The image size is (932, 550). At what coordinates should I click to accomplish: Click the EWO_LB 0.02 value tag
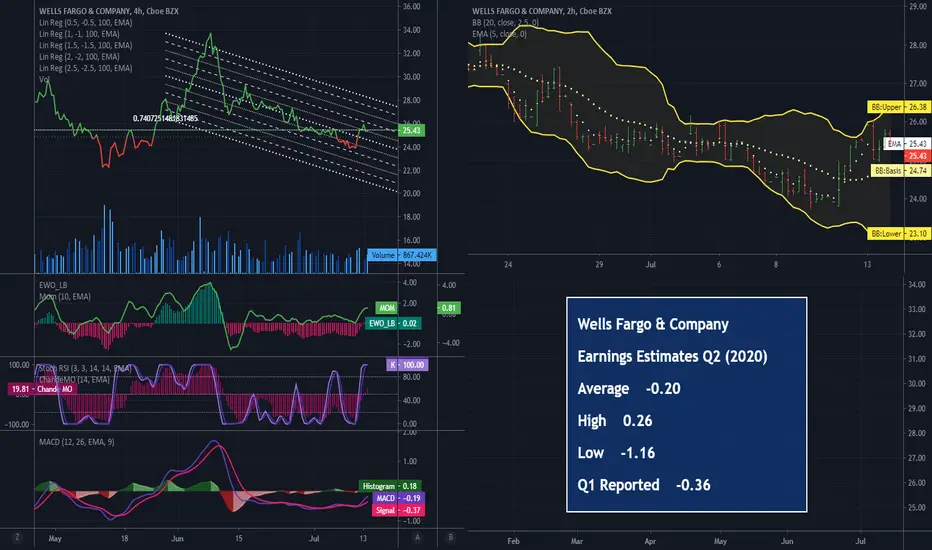click(x=393, y=323)
